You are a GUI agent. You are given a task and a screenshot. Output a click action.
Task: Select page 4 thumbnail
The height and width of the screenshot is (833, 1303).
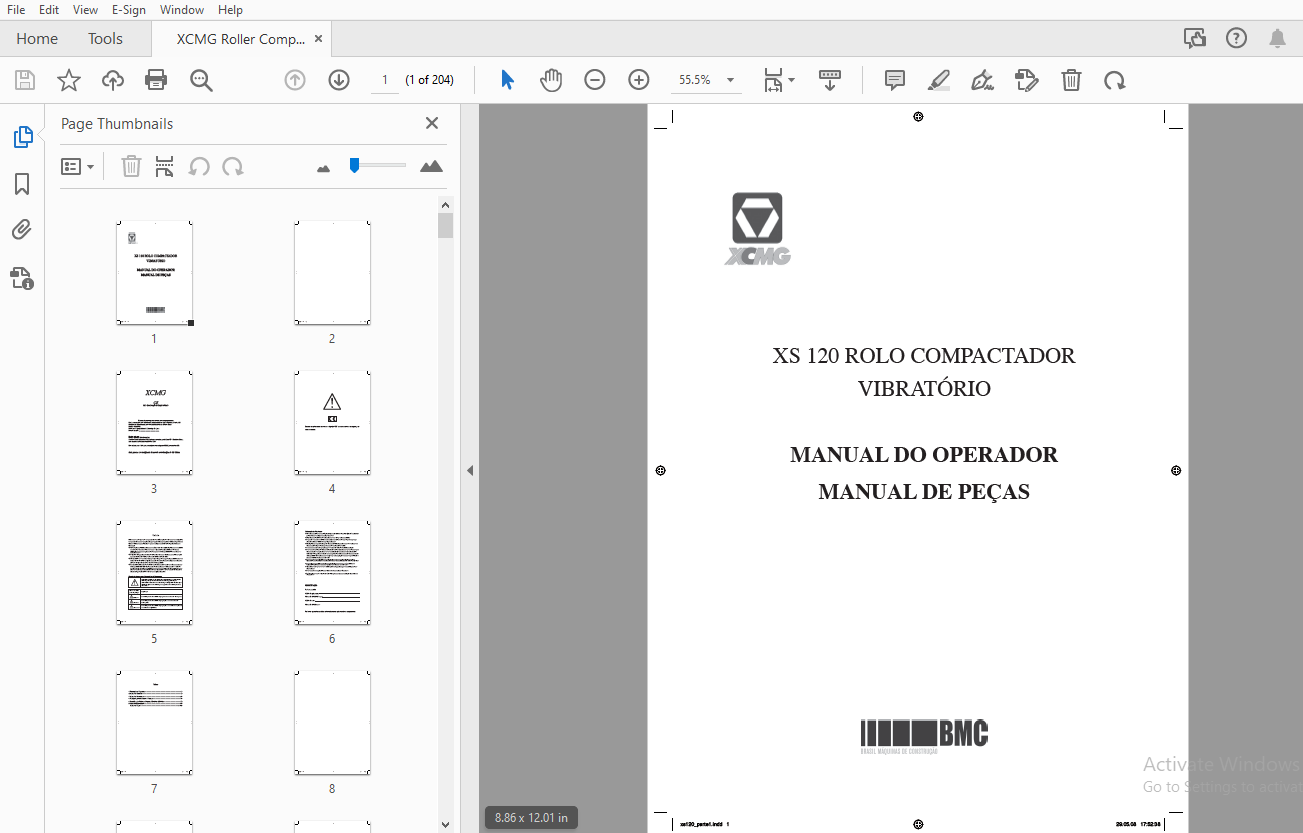tap(332, 423)
